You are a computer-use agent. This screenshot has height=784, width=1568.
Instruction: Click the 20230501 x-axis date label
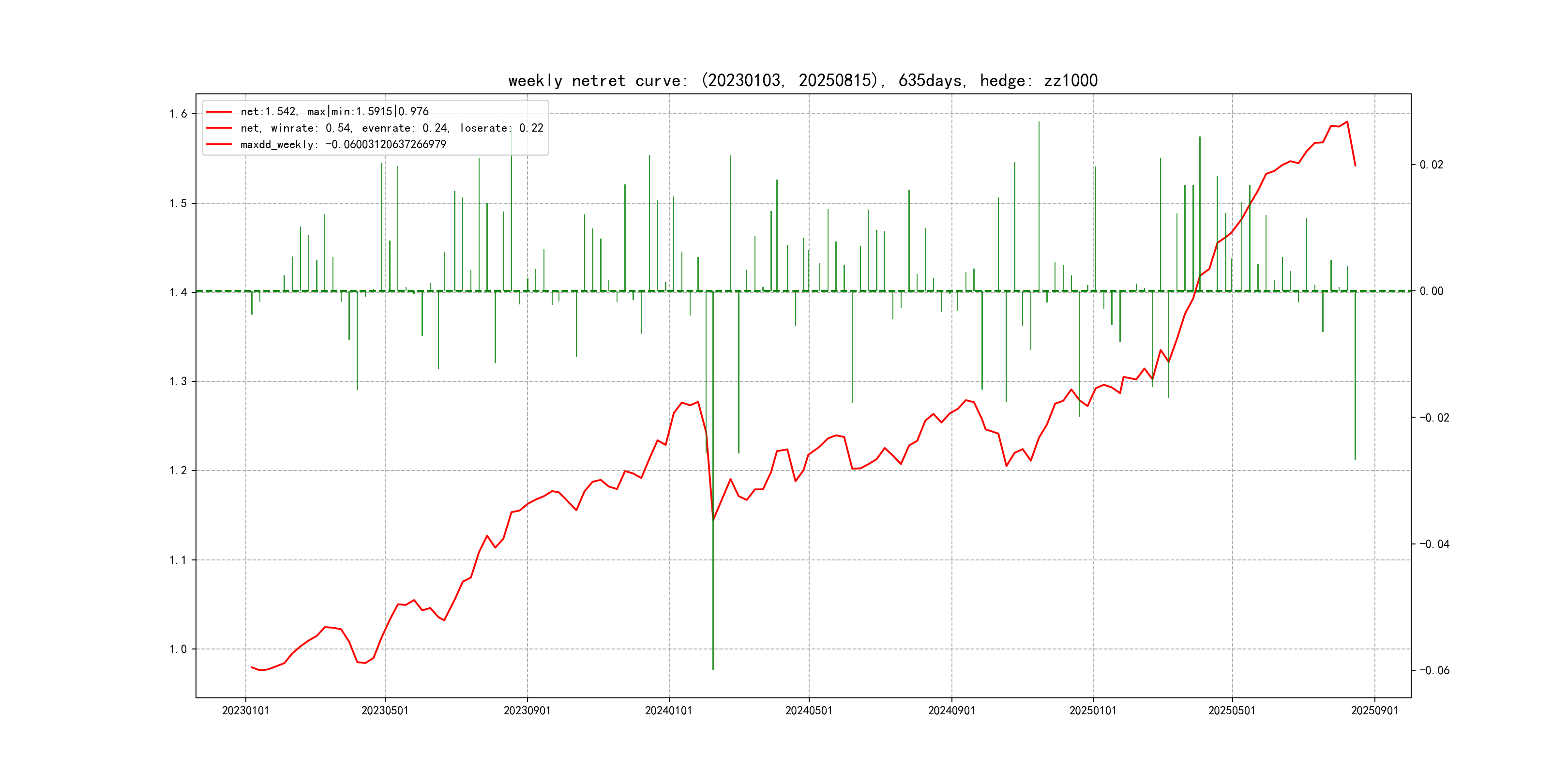coord(385,710)
